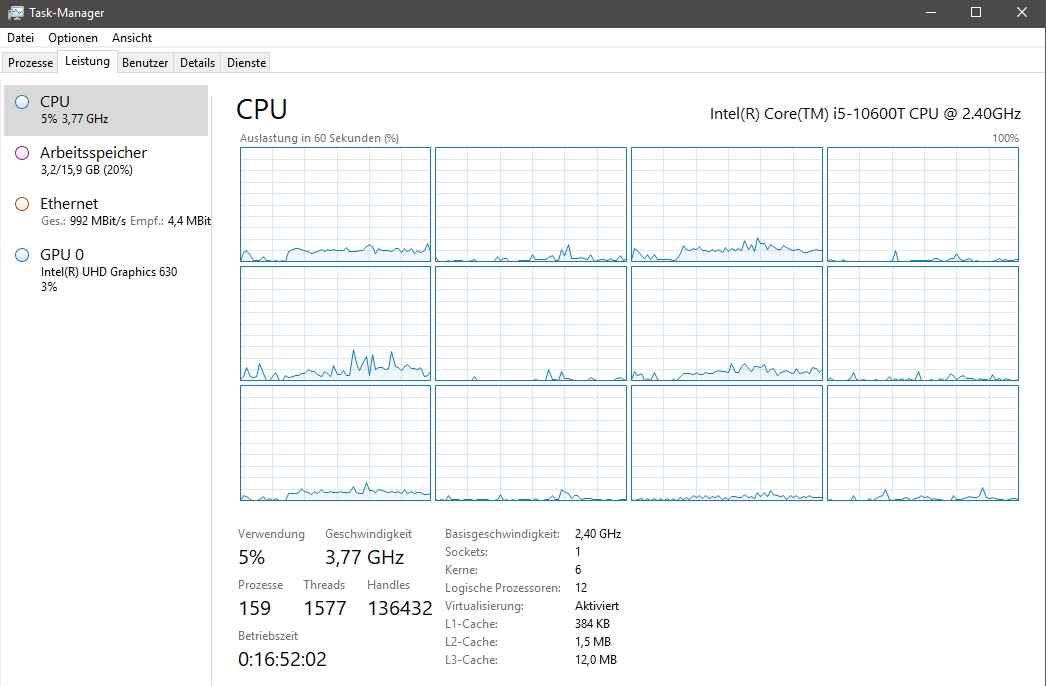
Task: Click the Geschwindigkeit 3,77 GHz value
Action: (x=364, y=557)
